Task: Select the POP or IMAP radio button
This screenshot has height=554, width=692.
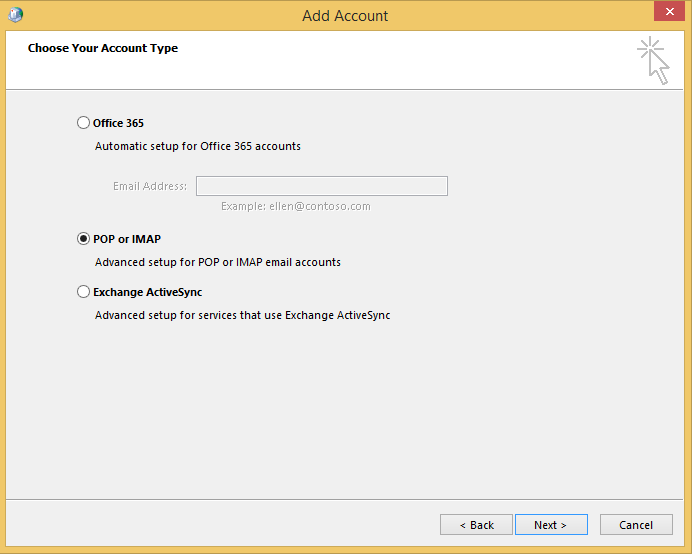Action: pyautogui.click(x=83, y=239)
